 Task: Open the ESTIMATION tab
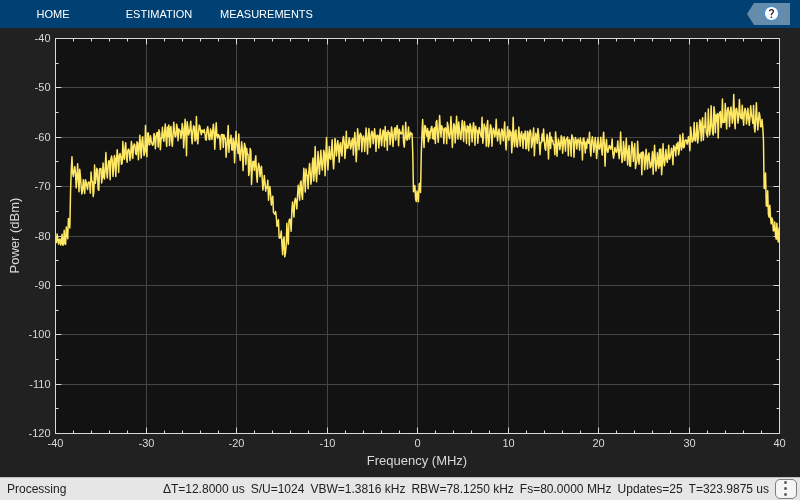click(x=159, y=14)
